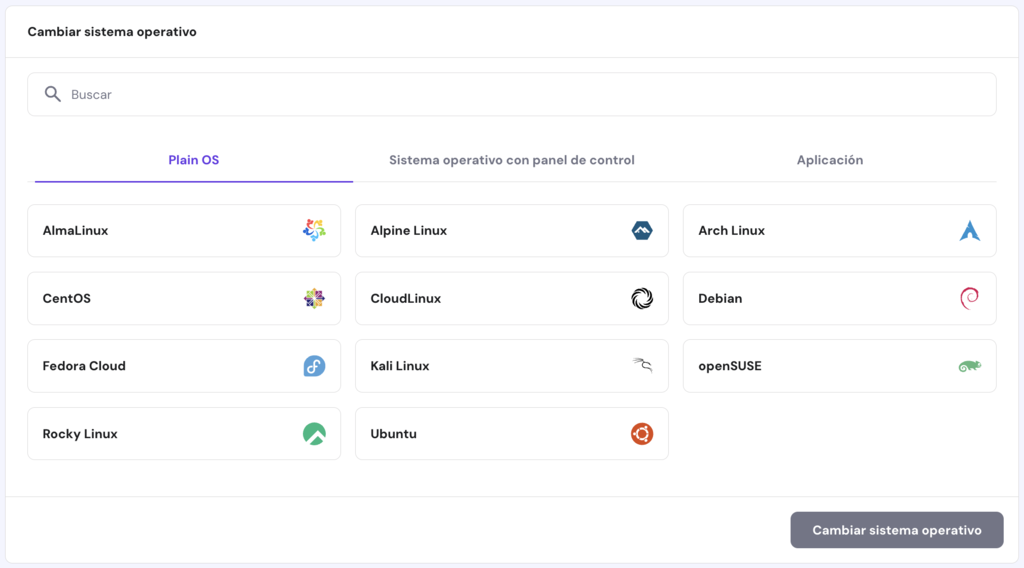Select the Debian option label

pyautogui.click(x=720, y=298)
